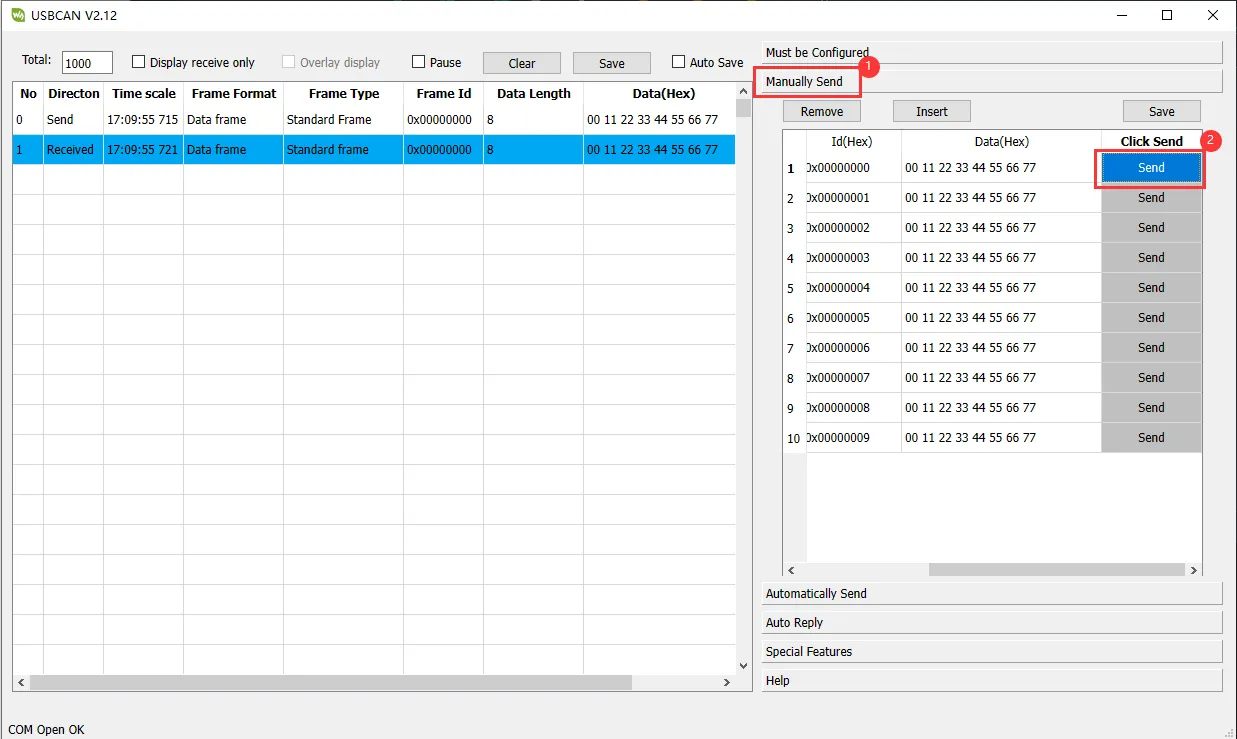The image size is (1237, 739).
Task: Expand the Must be Configured section
Action: point(990,52)
